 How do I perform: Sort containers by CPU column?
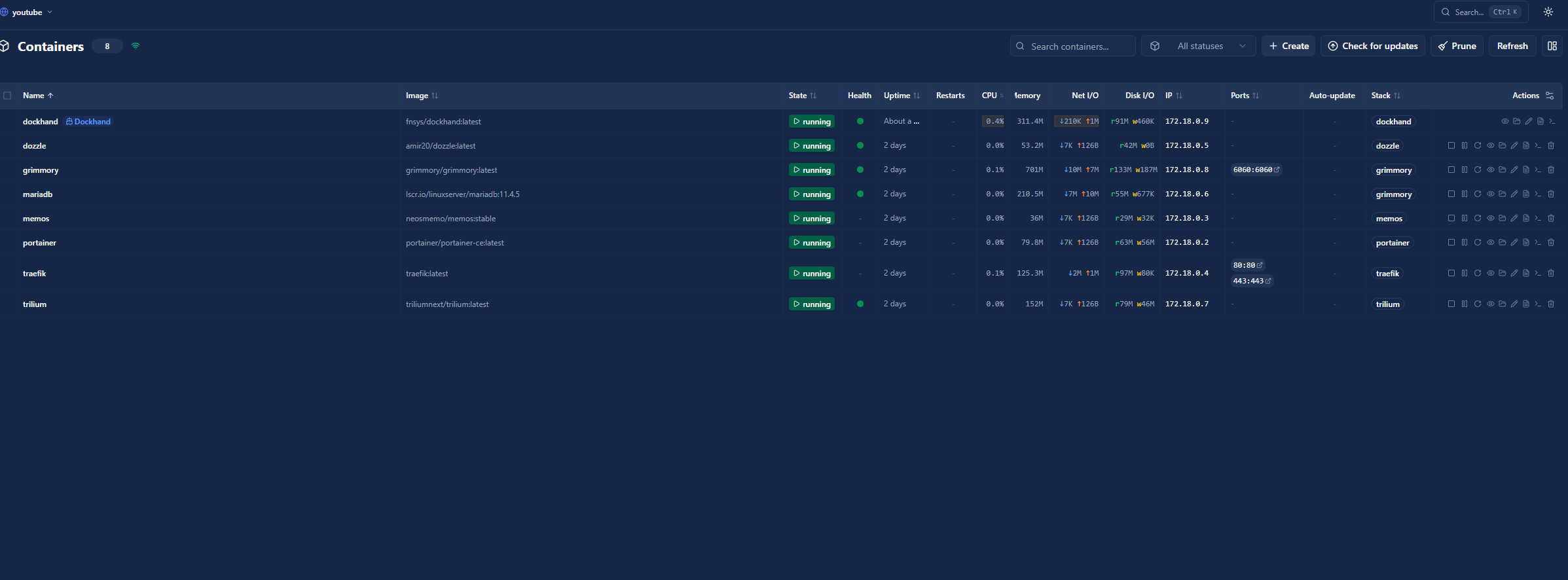993,96
